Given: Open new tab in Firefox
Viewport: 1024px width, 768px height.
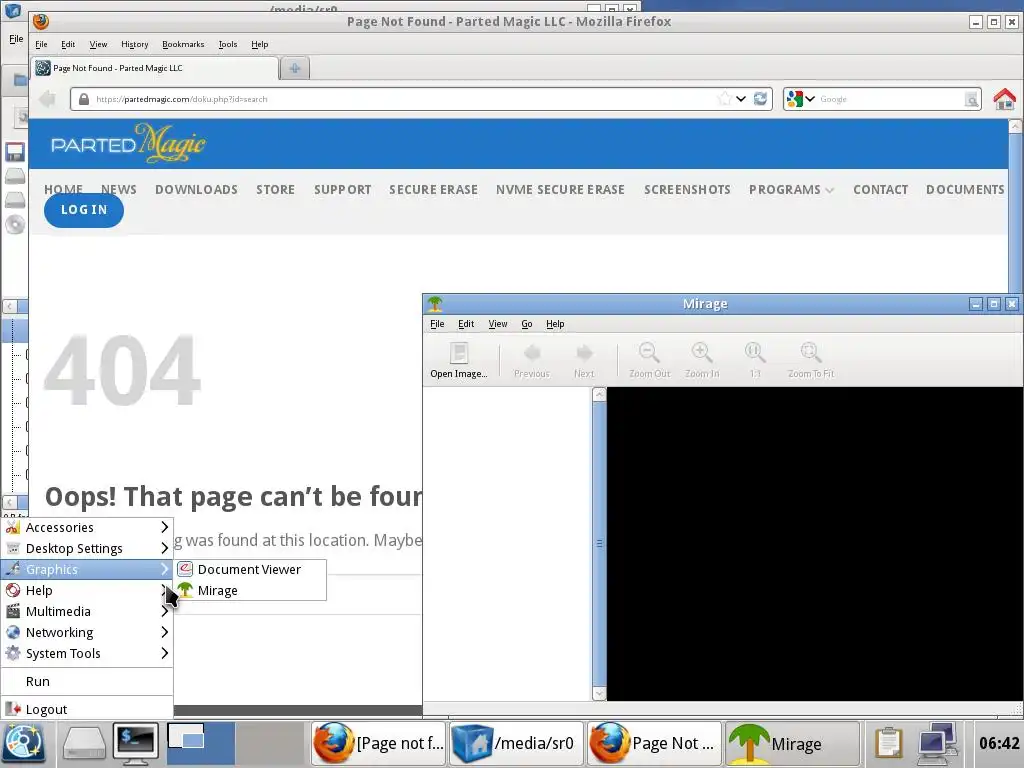Looking at the screenshot, I should coord(295,68).
